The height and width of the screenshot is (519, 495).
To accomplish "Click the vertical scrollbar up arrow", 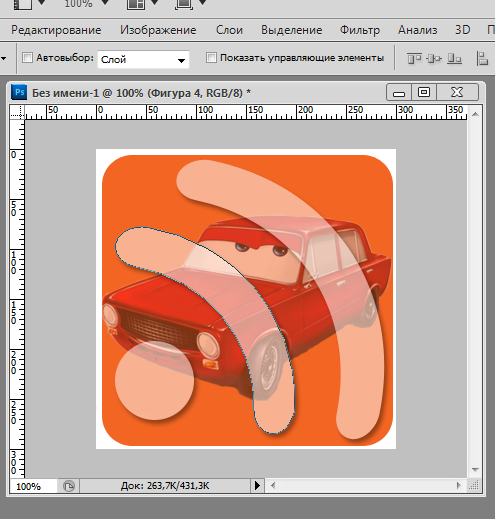I will (475, 114).
